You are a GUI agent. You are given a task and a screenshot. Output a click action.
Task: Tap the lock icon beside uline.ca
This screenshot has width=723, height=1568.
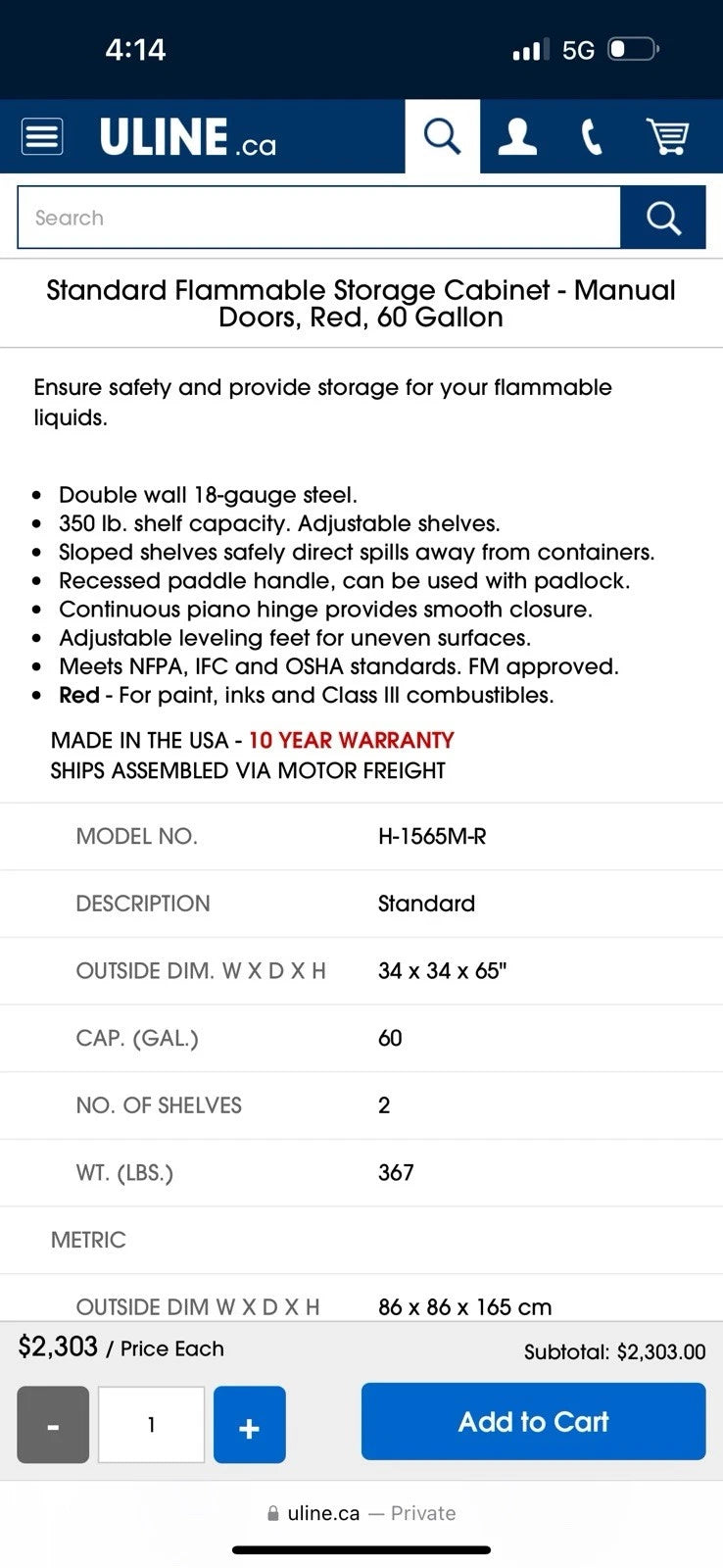coord(273,1513)
